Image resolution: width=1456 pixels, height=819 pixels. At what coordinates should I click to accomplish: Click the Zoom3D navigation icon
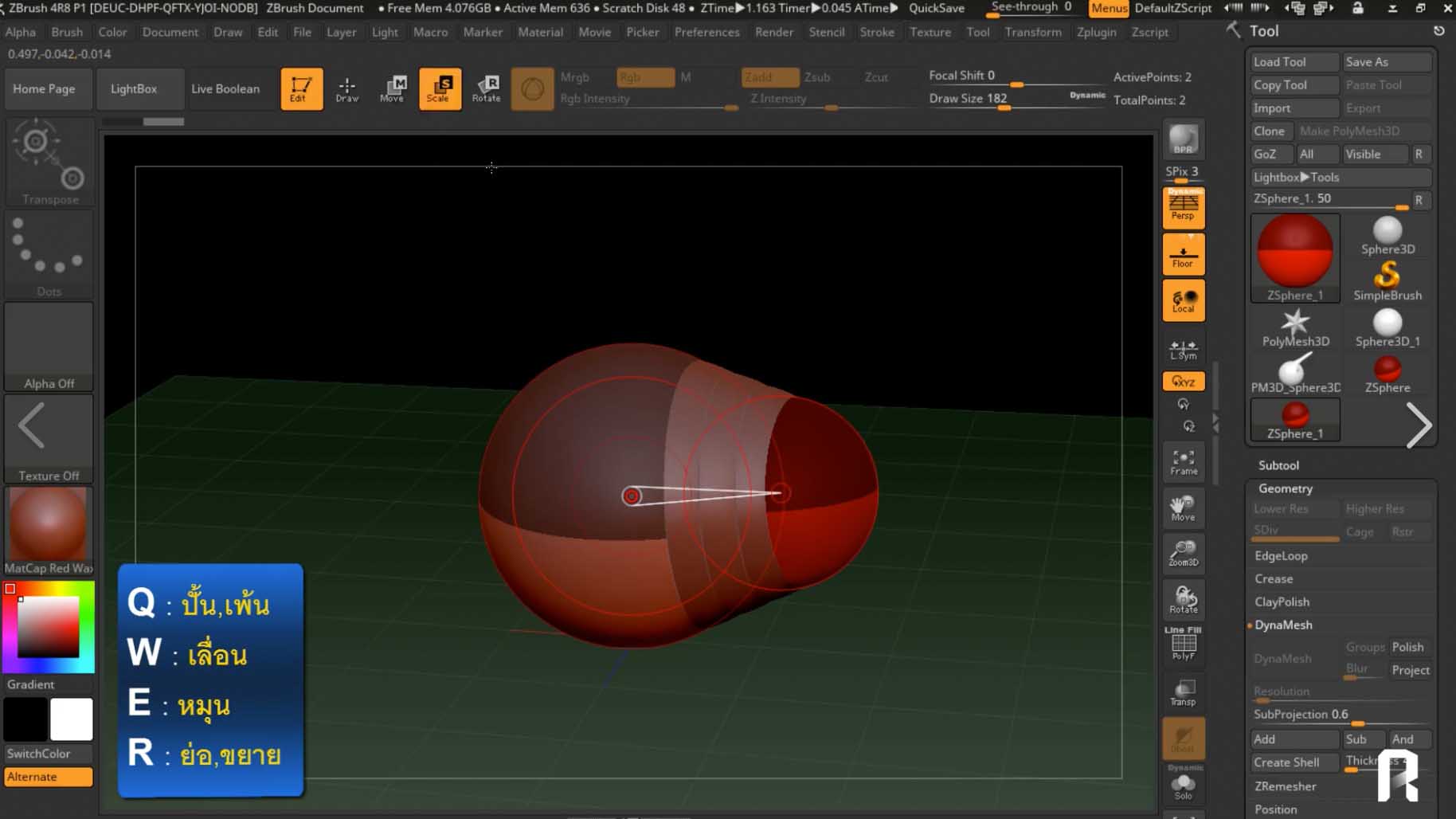click(x=1183, y=552)
